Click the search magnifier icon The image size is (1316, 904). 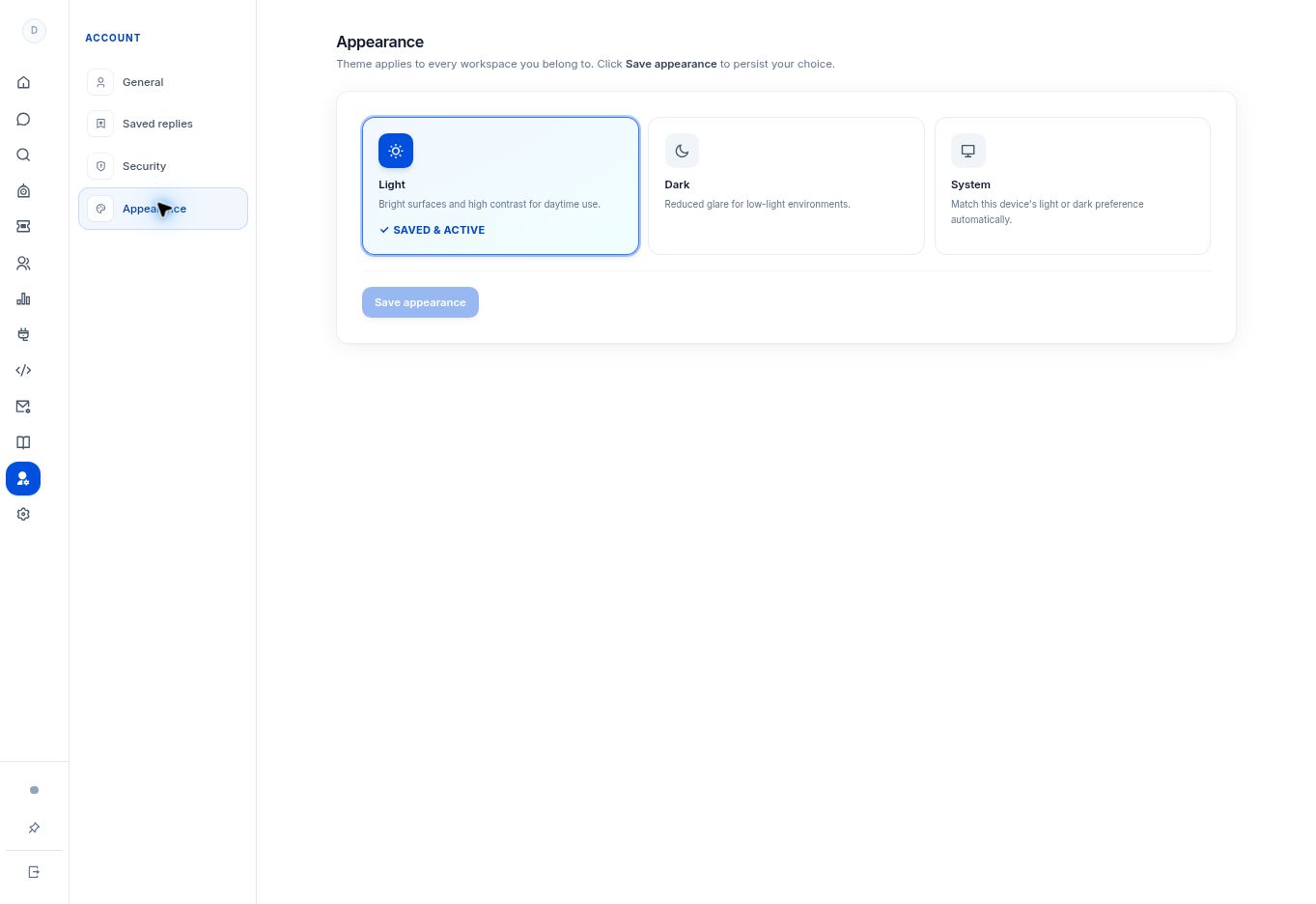[23, 155]
